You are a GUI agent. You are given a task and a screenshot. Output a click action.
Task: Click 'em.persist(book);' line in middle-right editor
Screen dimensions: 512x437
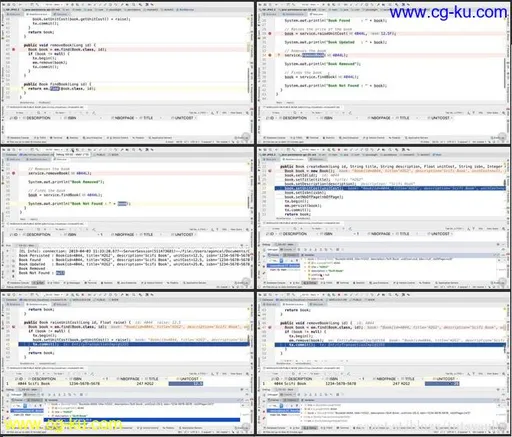click(303, 206)
